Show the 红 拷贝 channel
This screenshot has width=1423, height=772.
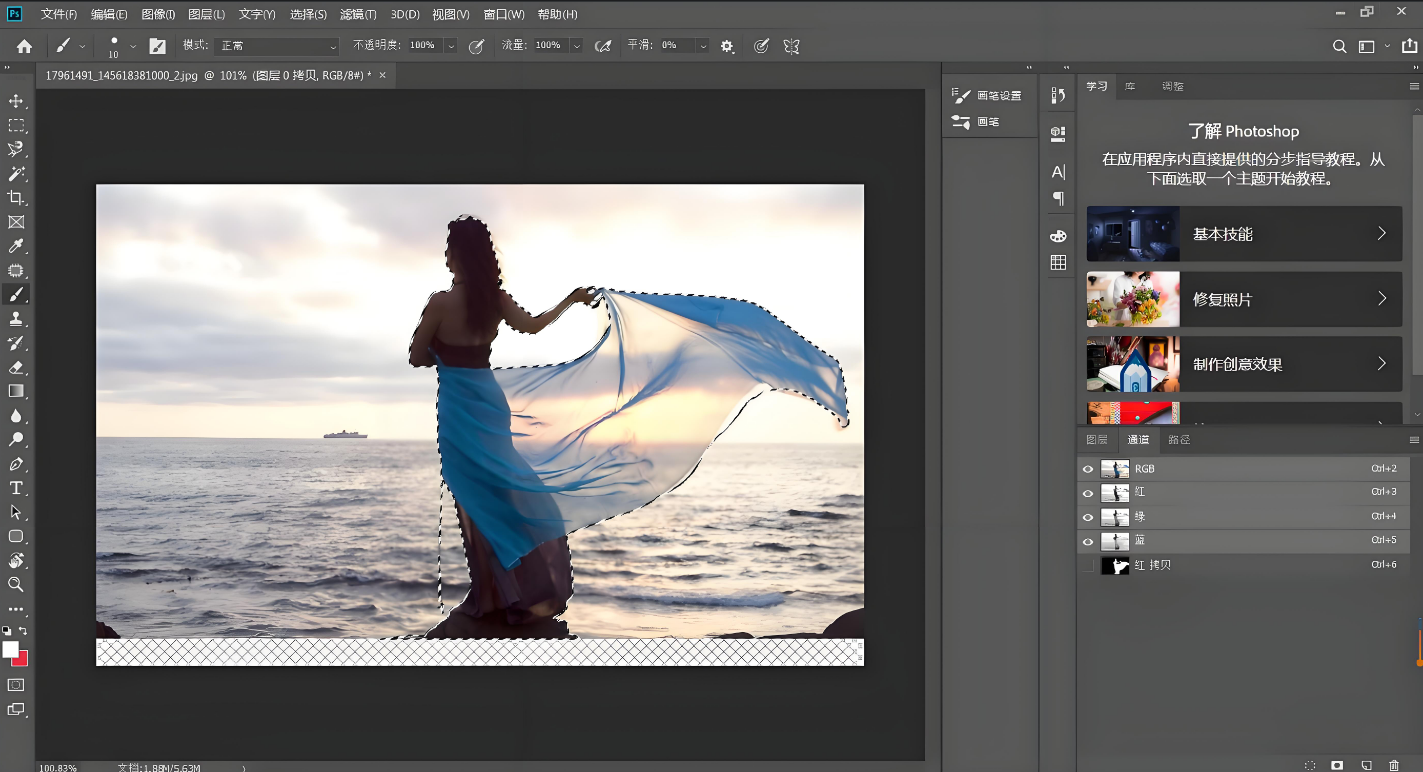point(1088,566)
